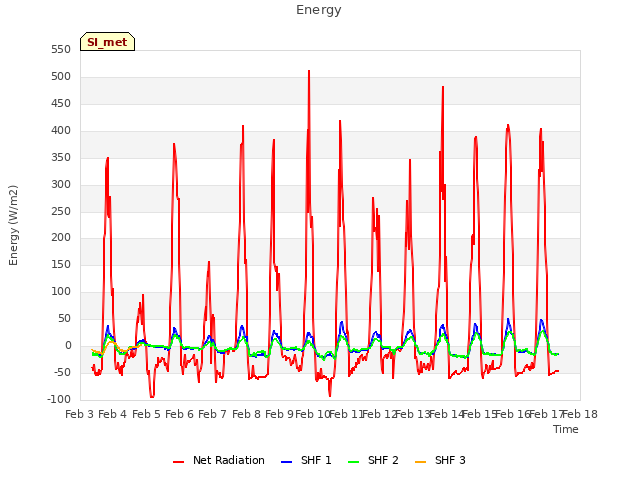Click the 350 y-axis tick label

(61, 158)
